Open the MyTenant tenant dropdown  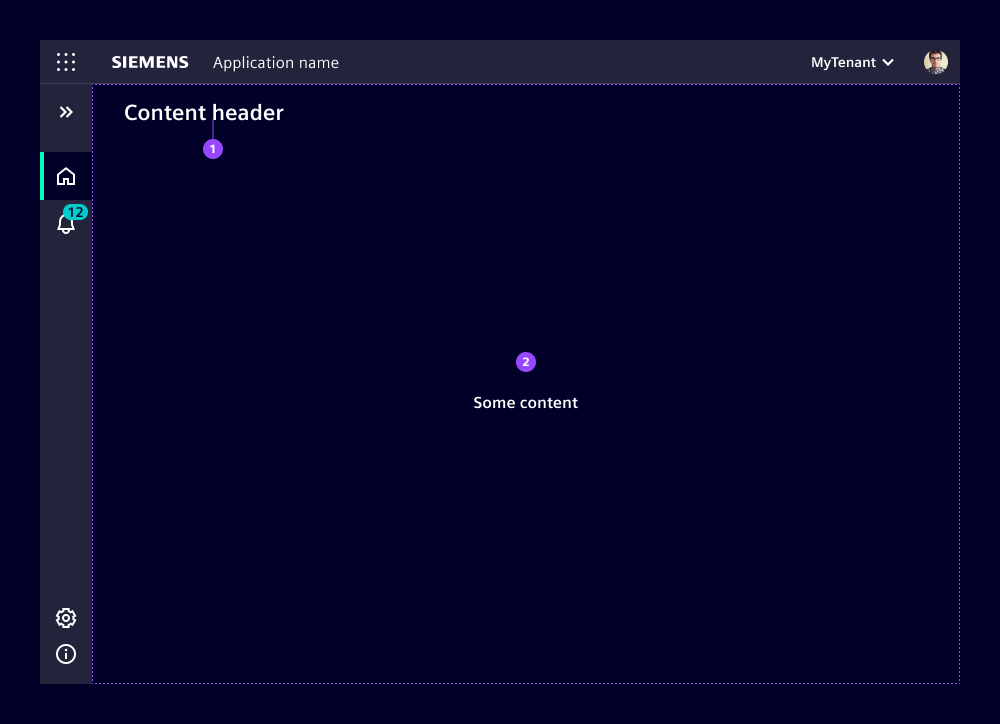pyautogui.click(x=843, y=62)
